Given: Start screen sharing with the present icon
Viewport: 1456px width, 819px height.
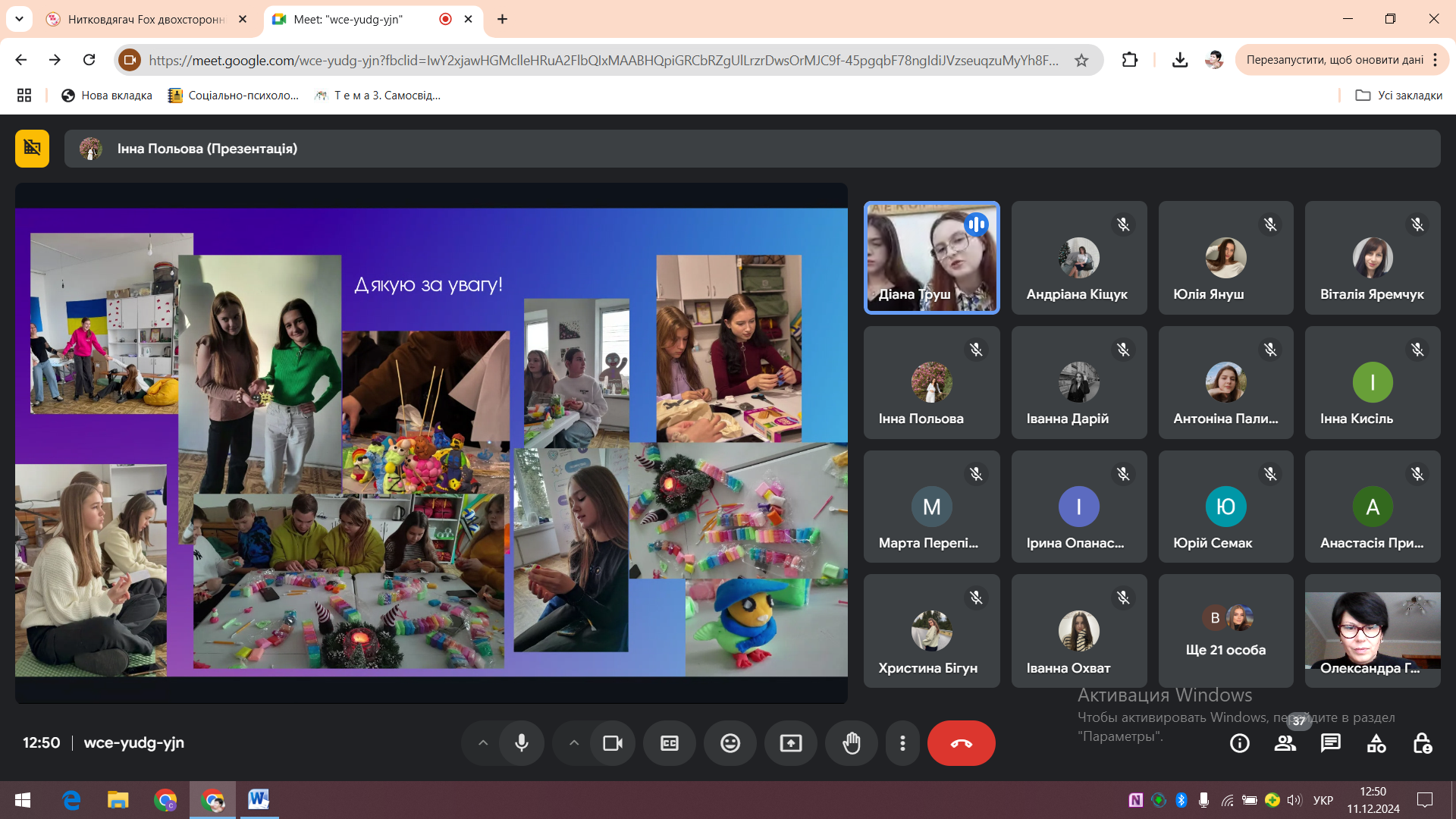Looking at the screenshot, I should [x=791, y=743].
